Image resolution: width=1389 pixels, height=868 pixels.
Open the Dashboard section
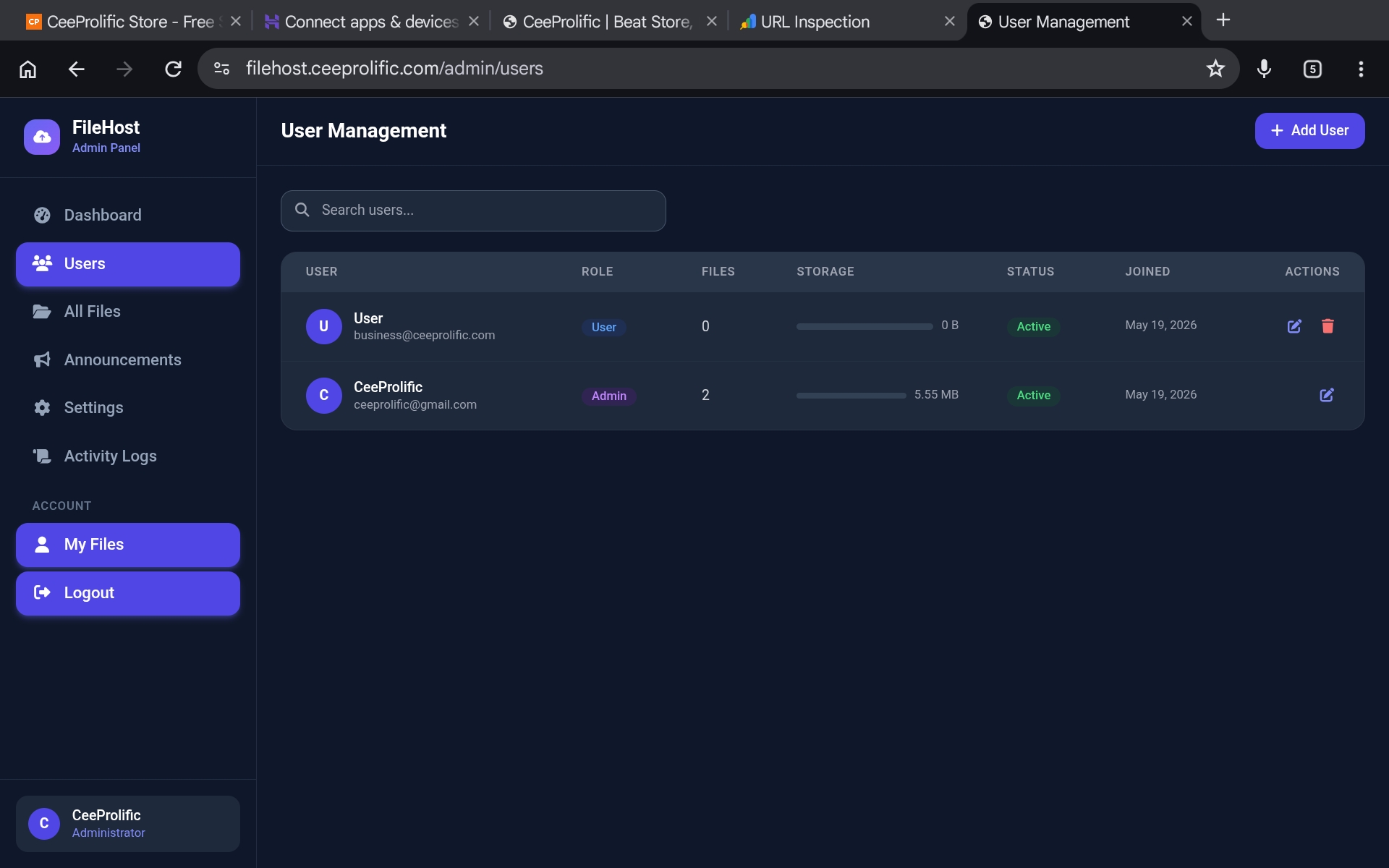128,215
